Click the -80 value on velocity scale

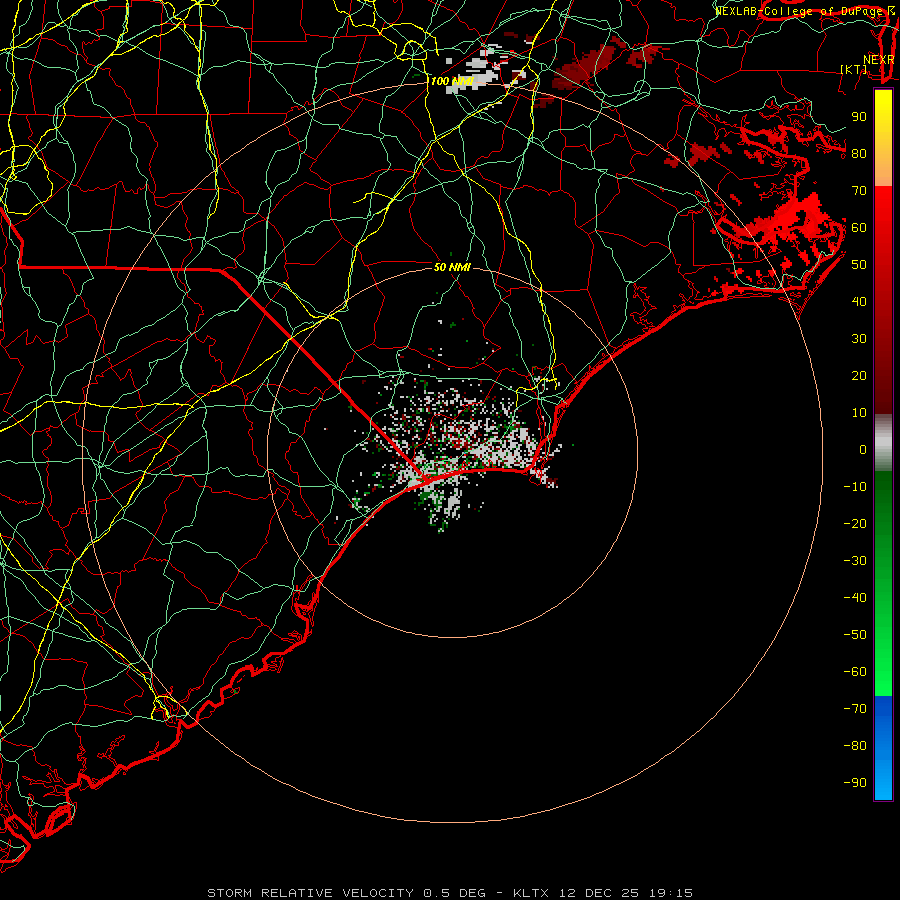click(x=855, y=746)
